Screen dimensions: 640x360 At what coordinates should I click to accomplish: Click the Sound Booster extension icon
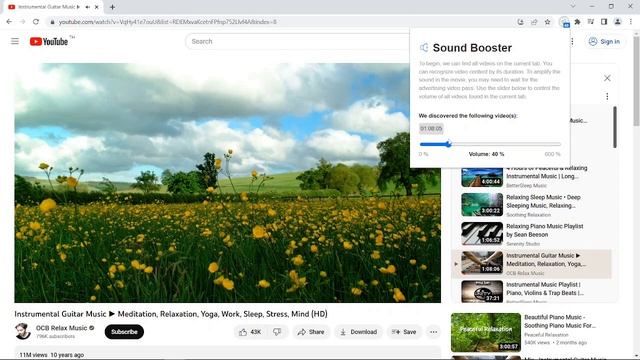tap(564, 22)
